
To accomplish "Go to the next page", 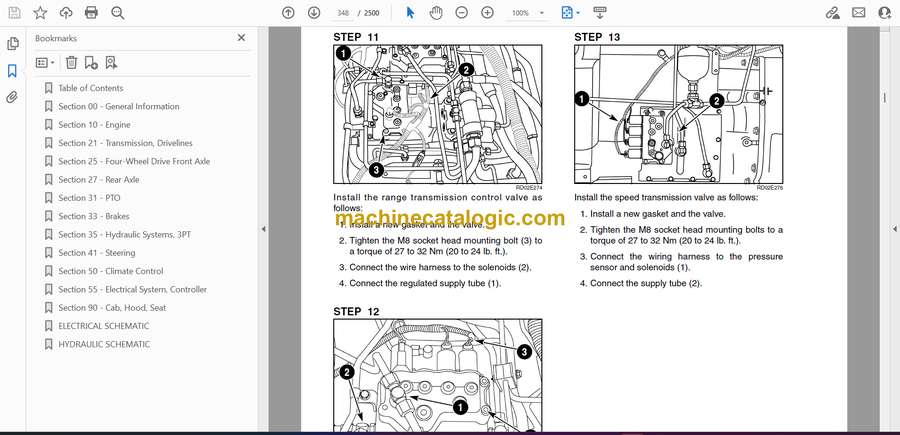I will point(314,13).
